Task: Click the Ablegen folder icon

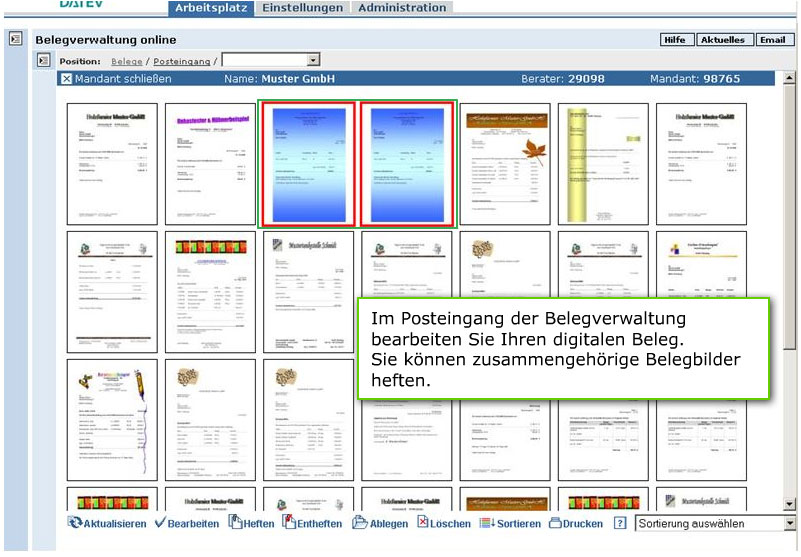Action: click(x=360, y=523)
